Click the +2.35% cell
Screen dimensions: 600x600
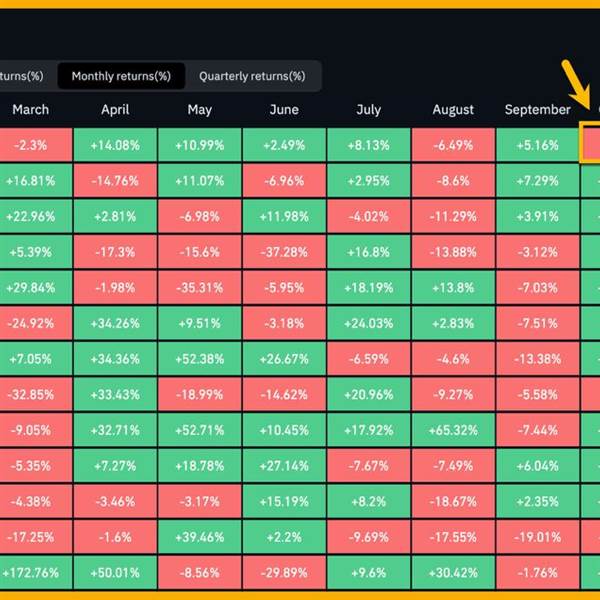click(x=538, y=501)
